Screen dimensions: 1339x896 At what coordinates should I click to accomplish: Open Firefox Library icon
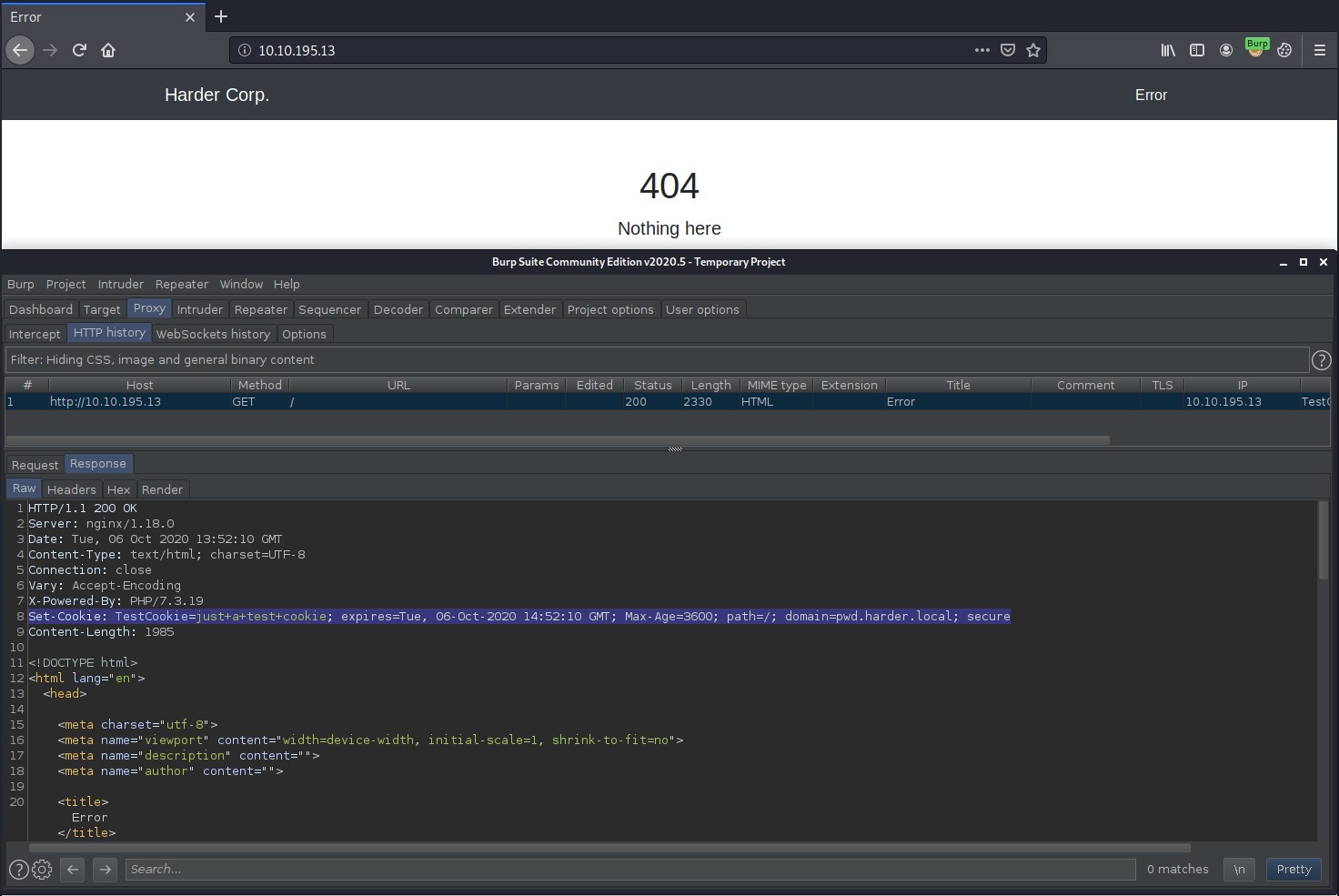[1168, 50]
